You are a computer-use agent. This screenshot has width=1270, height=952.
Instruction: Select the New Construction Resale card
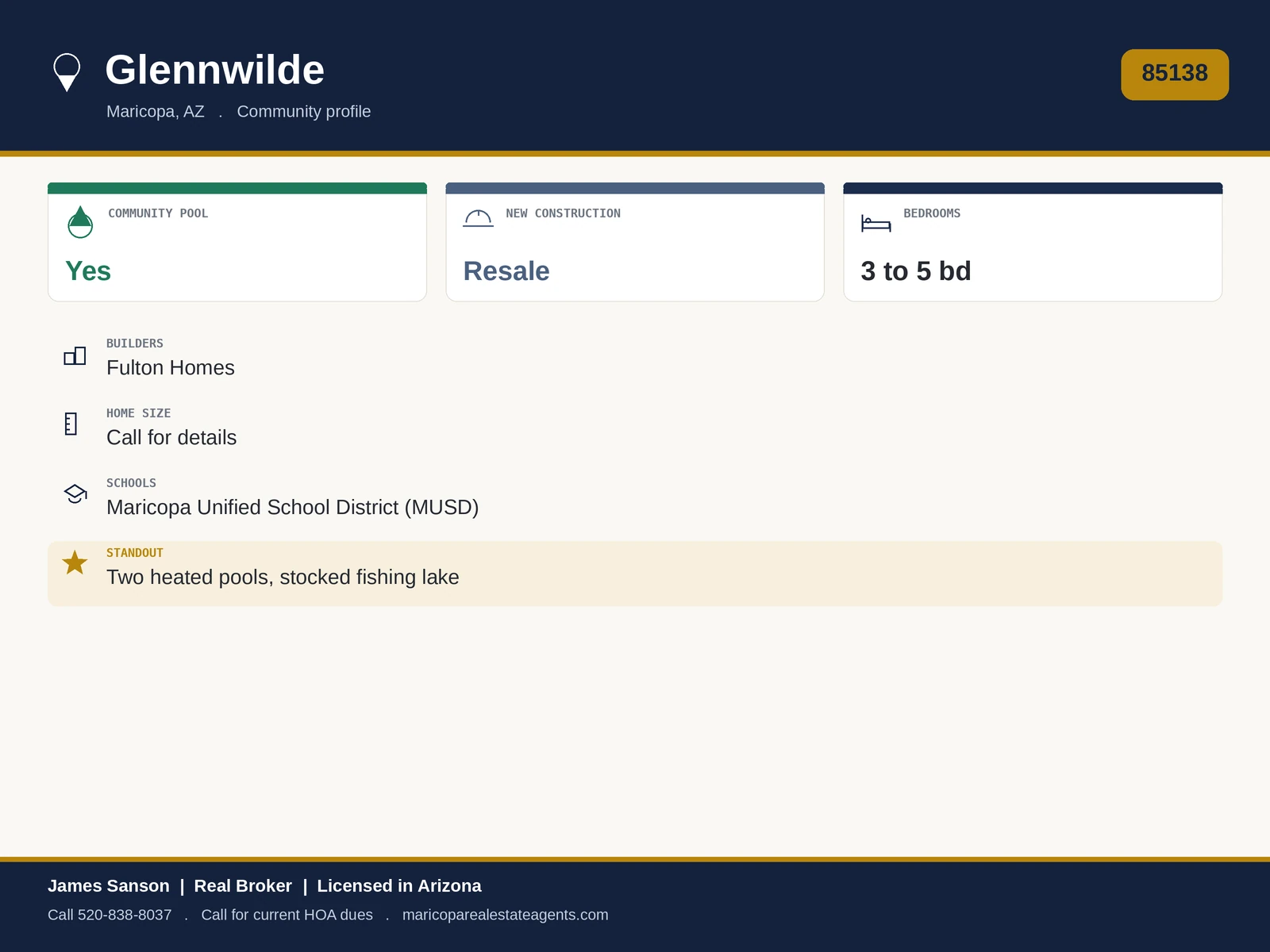tap(635, 242)
